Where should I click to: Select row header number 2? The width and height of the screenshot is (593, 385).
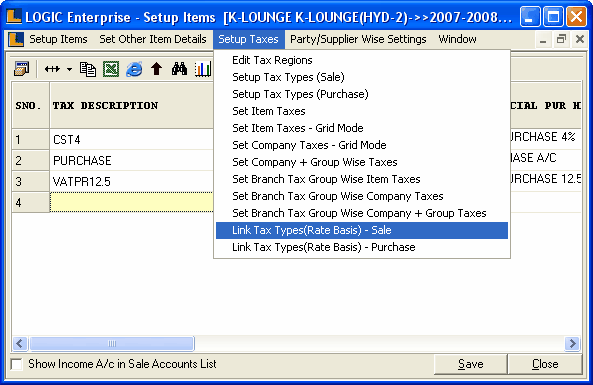(30, 161)
